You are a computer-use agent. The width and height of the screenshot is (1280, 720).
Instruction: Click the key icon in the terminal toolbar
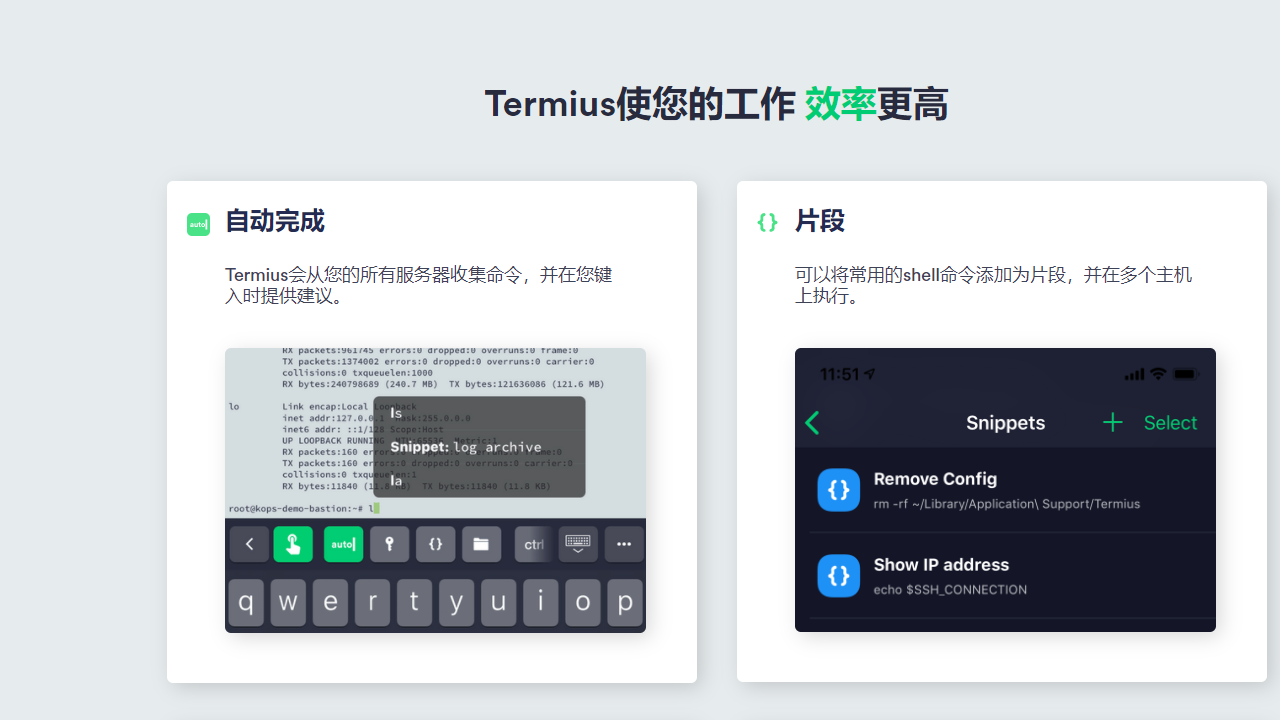click(x=389, y=544)
